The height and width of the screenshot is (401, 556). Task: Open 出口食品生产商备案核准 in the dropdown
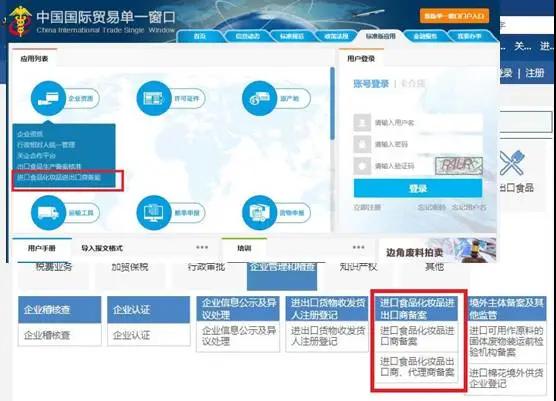click(x=49, y=166)
